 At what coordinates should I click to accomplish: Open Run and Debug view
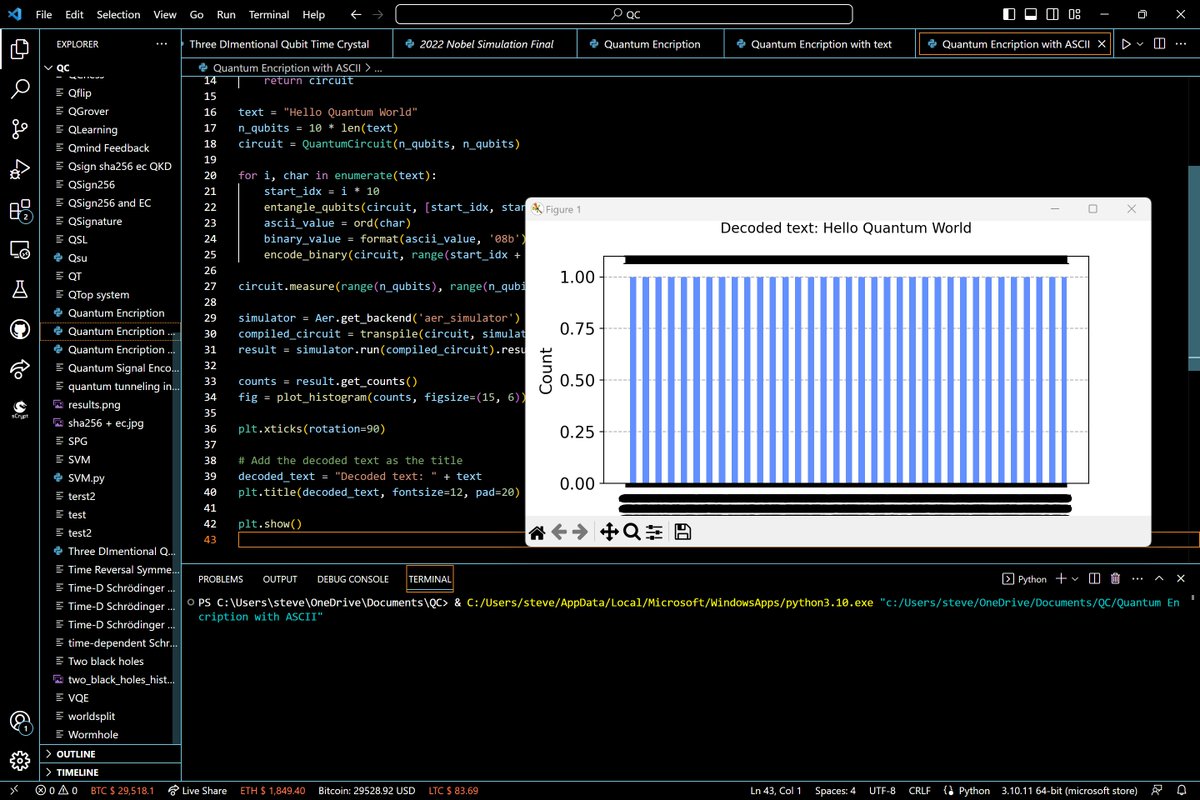(x=20, y=170)
